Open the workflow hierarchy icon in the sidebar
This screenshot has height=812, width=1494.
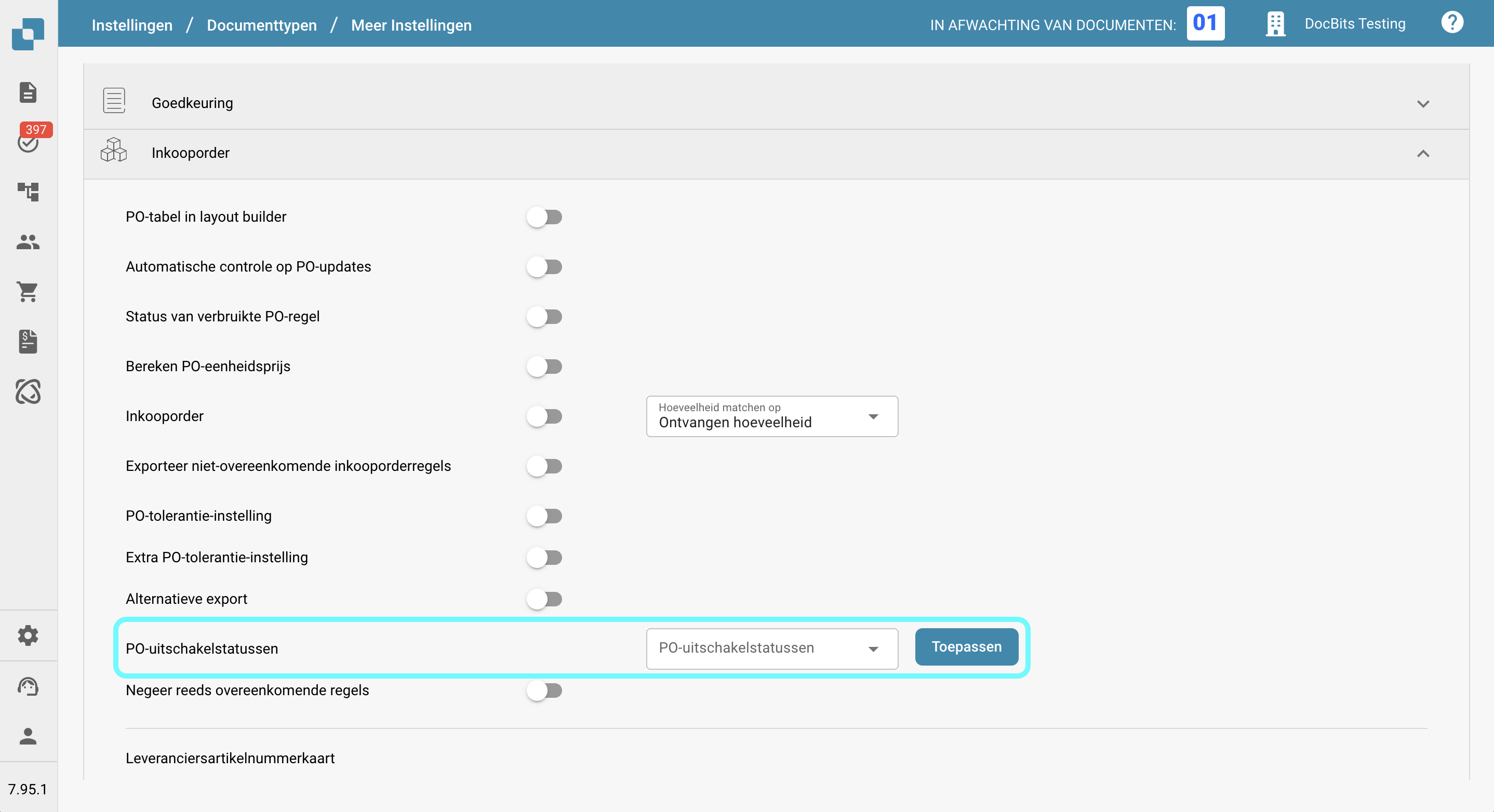click(x=28, y=191)
